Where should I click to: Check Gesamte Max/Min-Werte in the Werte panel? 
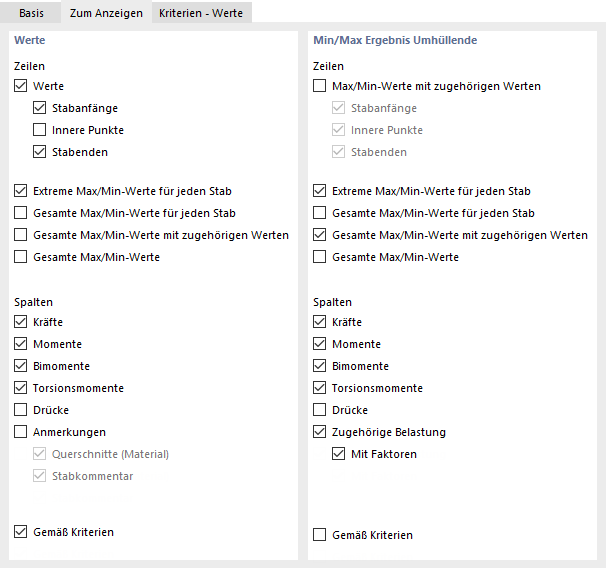(21, 257)
